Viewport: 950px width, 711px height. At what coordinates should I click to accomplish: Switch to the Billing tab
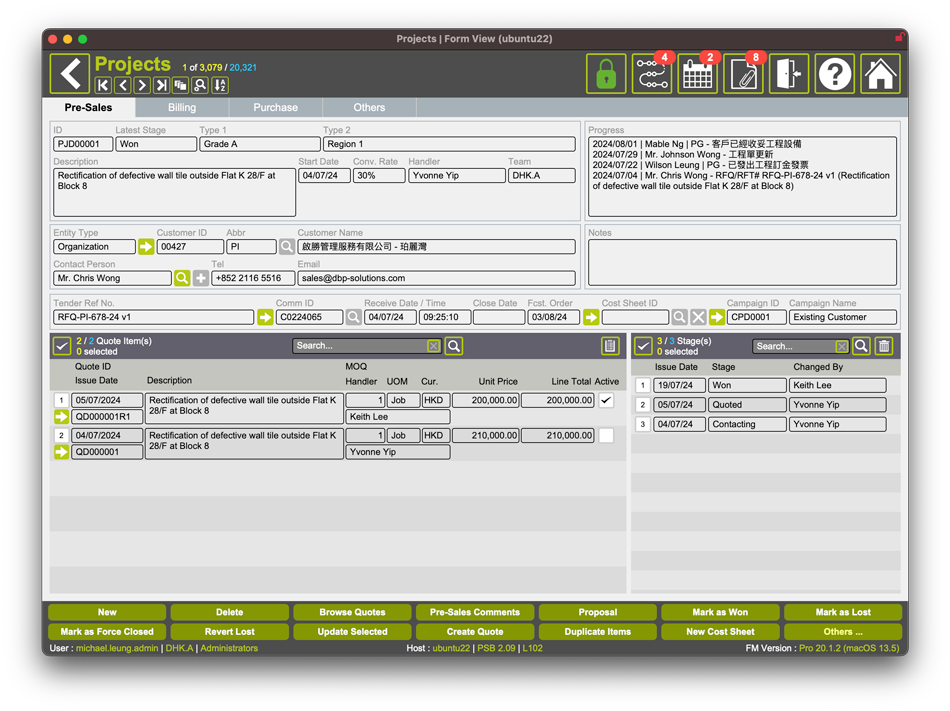click(182, 107)
